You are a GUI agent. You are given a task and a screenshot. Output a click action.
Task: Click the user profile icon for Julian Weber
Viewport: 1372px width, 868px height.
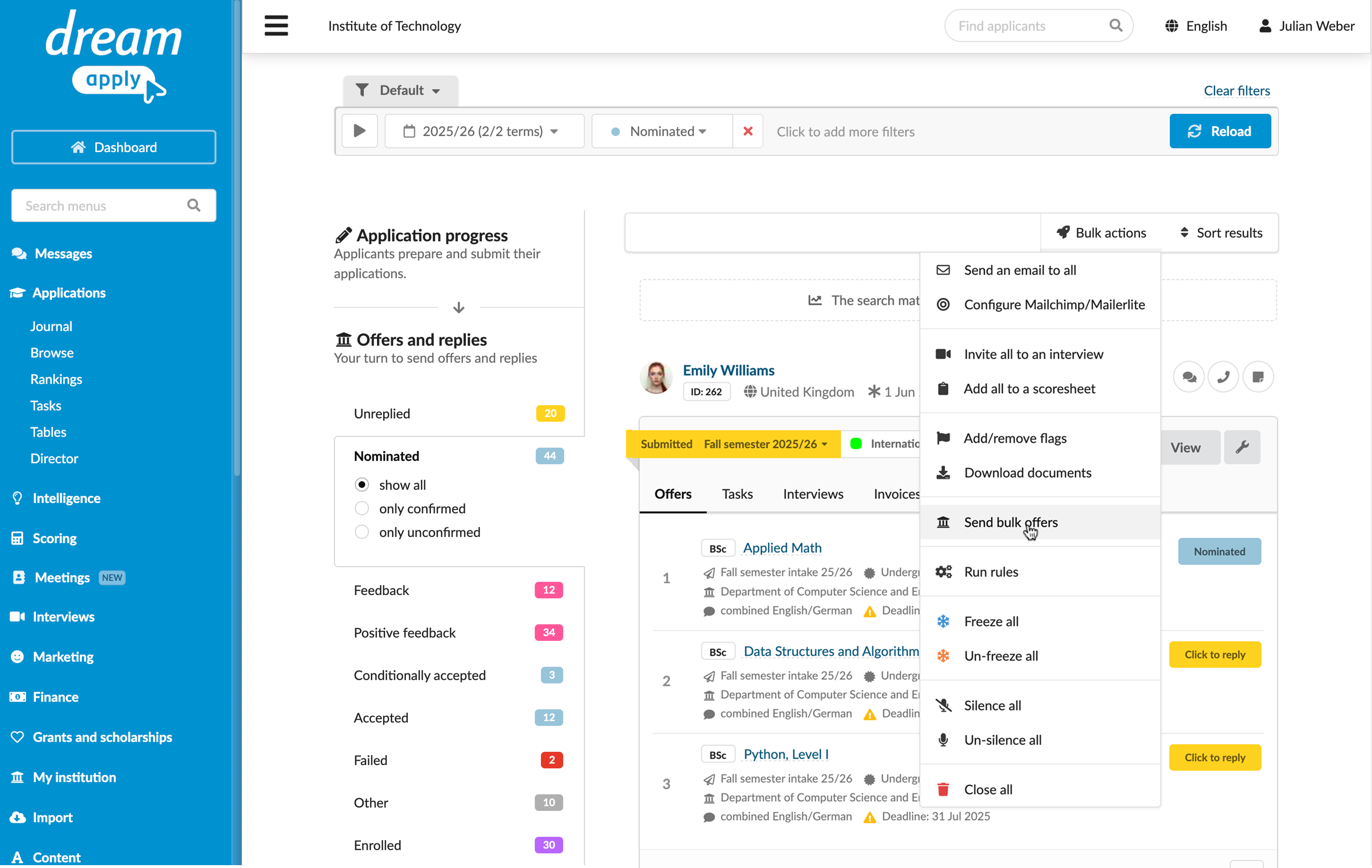point(1264,26)
